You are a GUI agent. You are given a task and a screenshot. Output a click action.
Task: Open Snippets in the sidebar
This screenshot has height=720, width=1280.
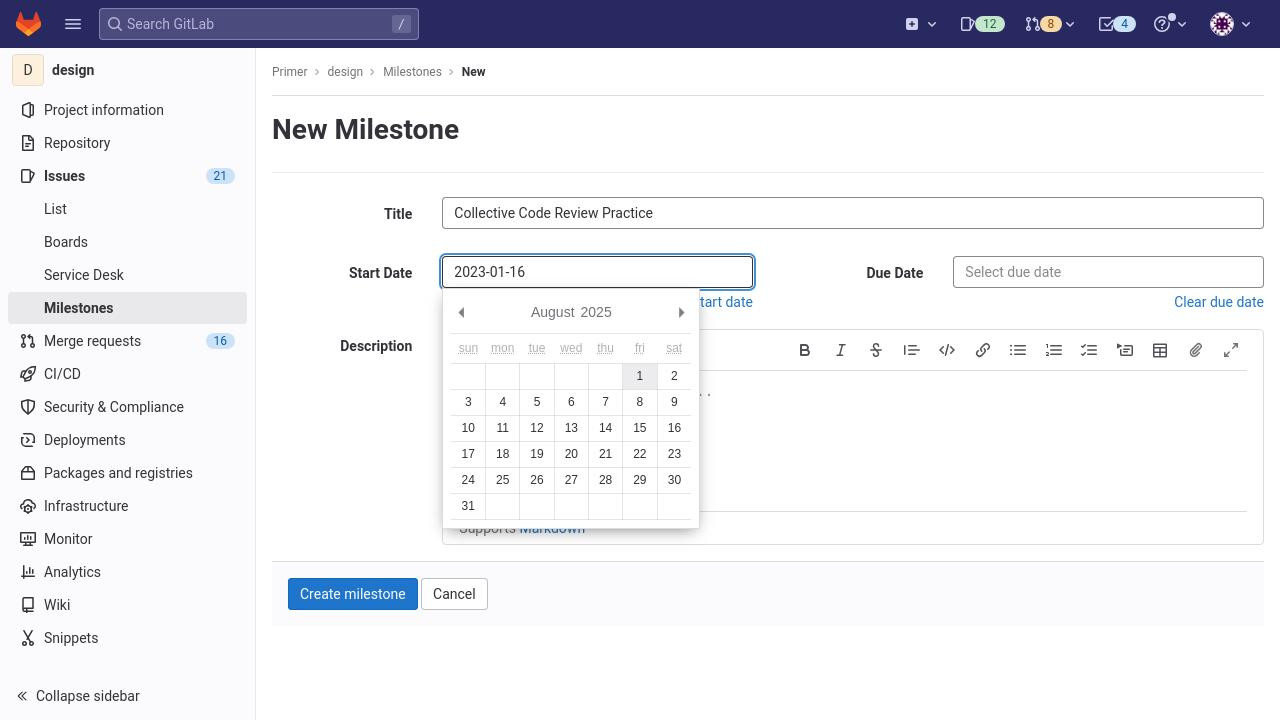pos(127,638)
